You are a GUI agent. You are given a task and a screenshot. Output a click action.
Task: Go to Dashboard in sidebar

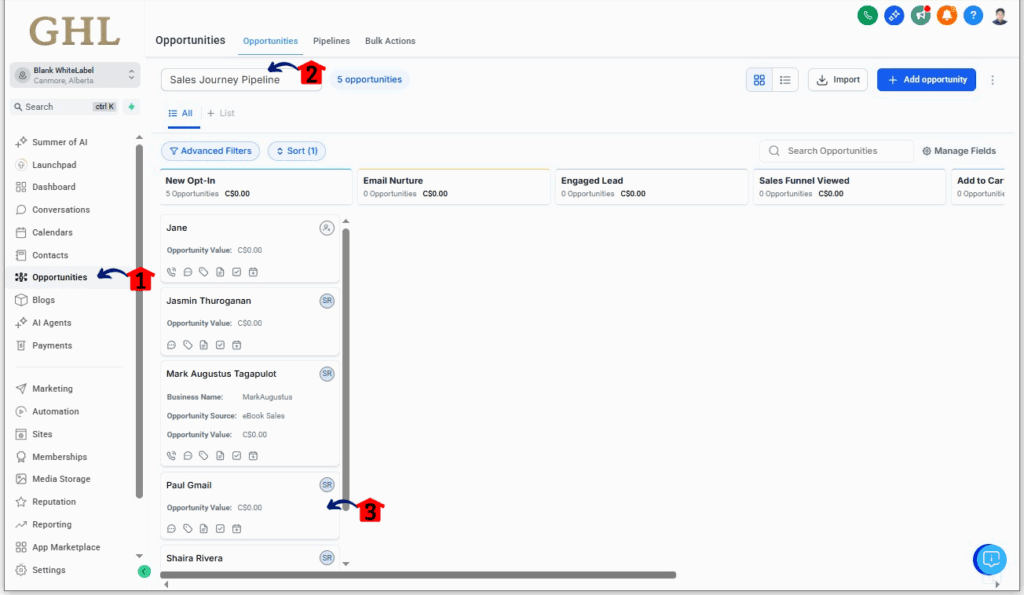[54, 187]
